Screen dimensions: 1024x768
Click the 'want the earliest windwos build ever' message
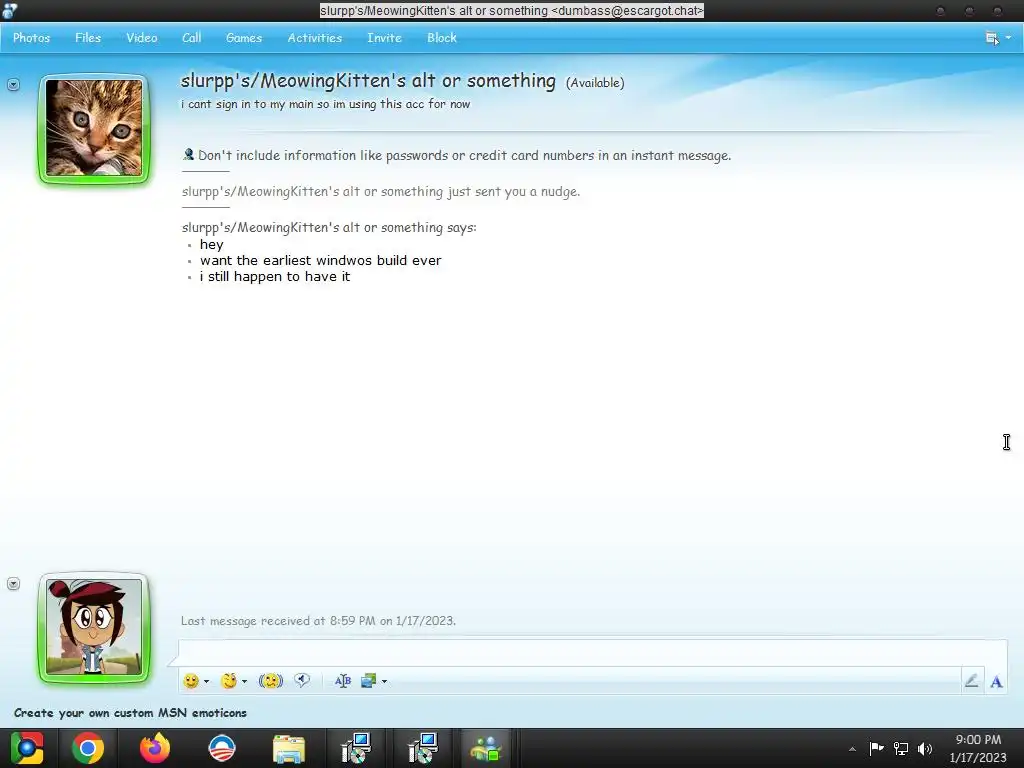[x=321, y=260]
